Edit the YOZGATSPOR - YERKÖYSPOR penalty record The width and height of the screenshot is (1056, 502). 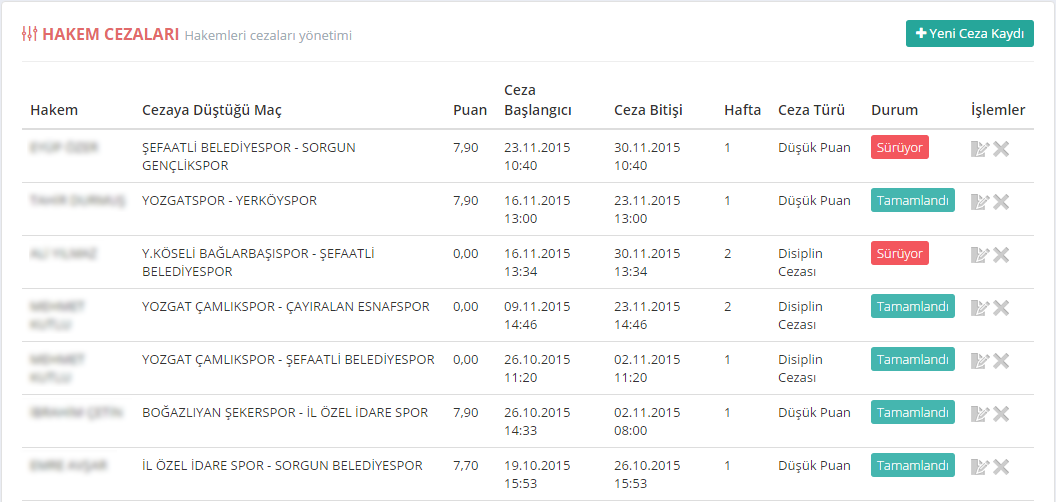click(980, 202)
